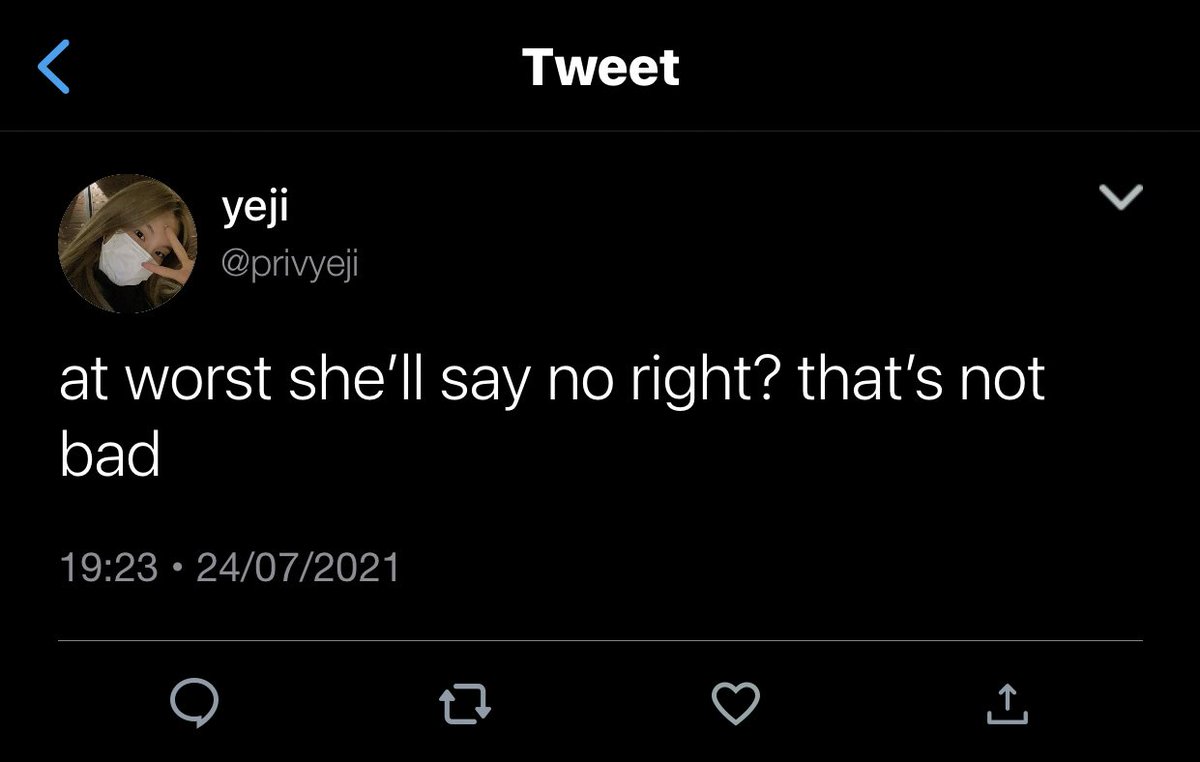Click the 19:23 timestamp
This screenshot has width=1200, height=762.
coord(109,568)
